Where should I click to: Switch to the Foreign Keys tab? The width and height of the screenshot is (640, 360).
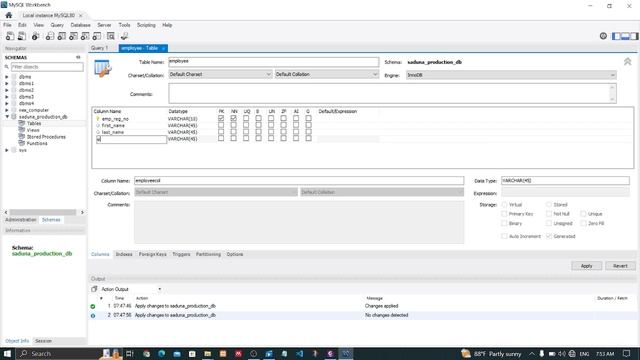(x=153, y=254)
